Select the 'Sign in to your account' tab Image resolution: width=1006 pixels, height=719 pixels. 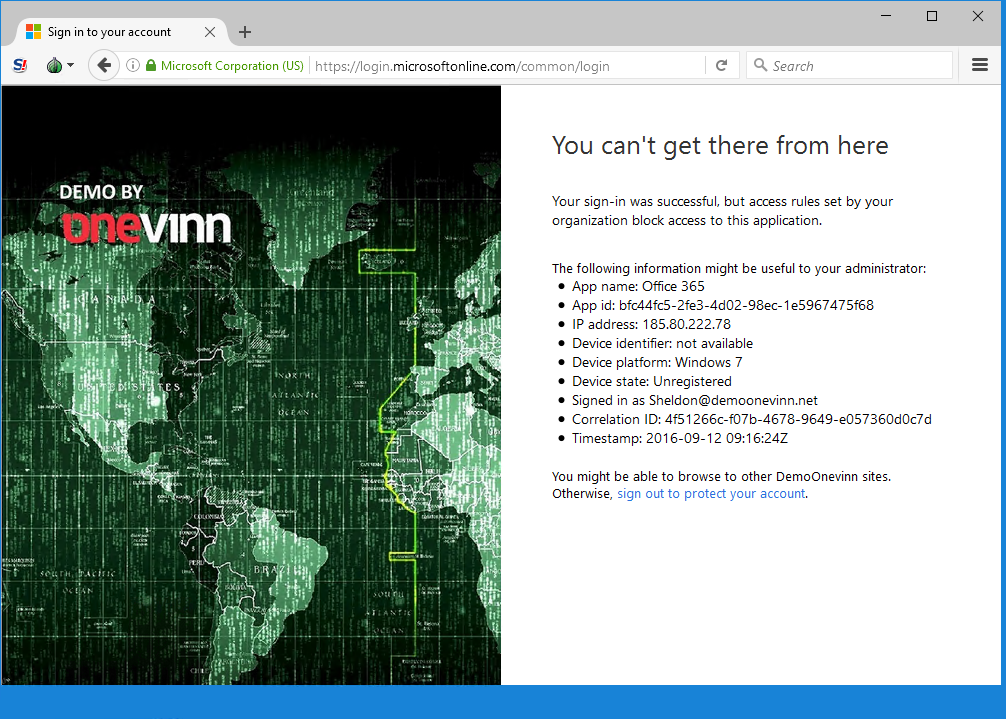tap(110, 32)
